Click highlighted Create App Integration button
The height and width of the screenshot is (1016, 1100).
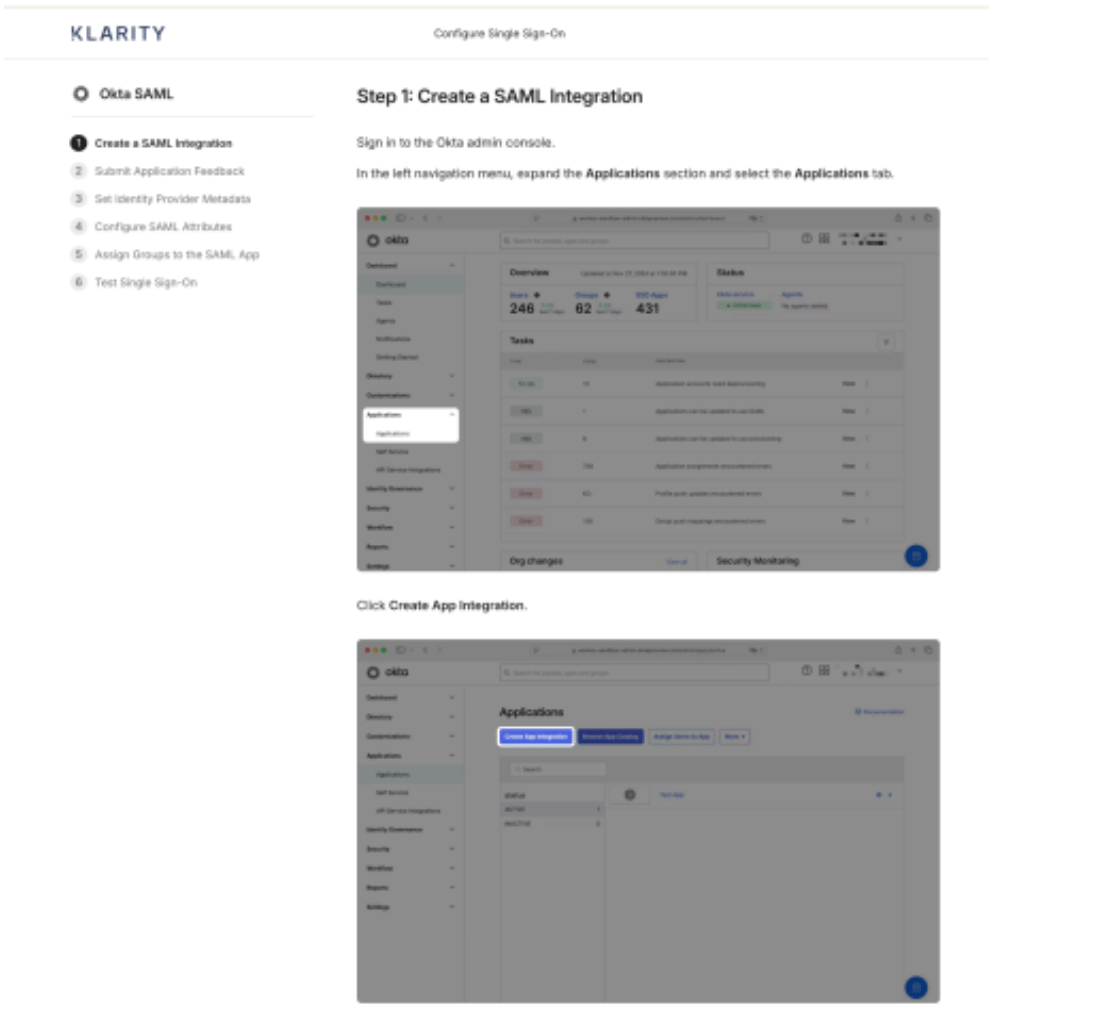coord(536,737)
